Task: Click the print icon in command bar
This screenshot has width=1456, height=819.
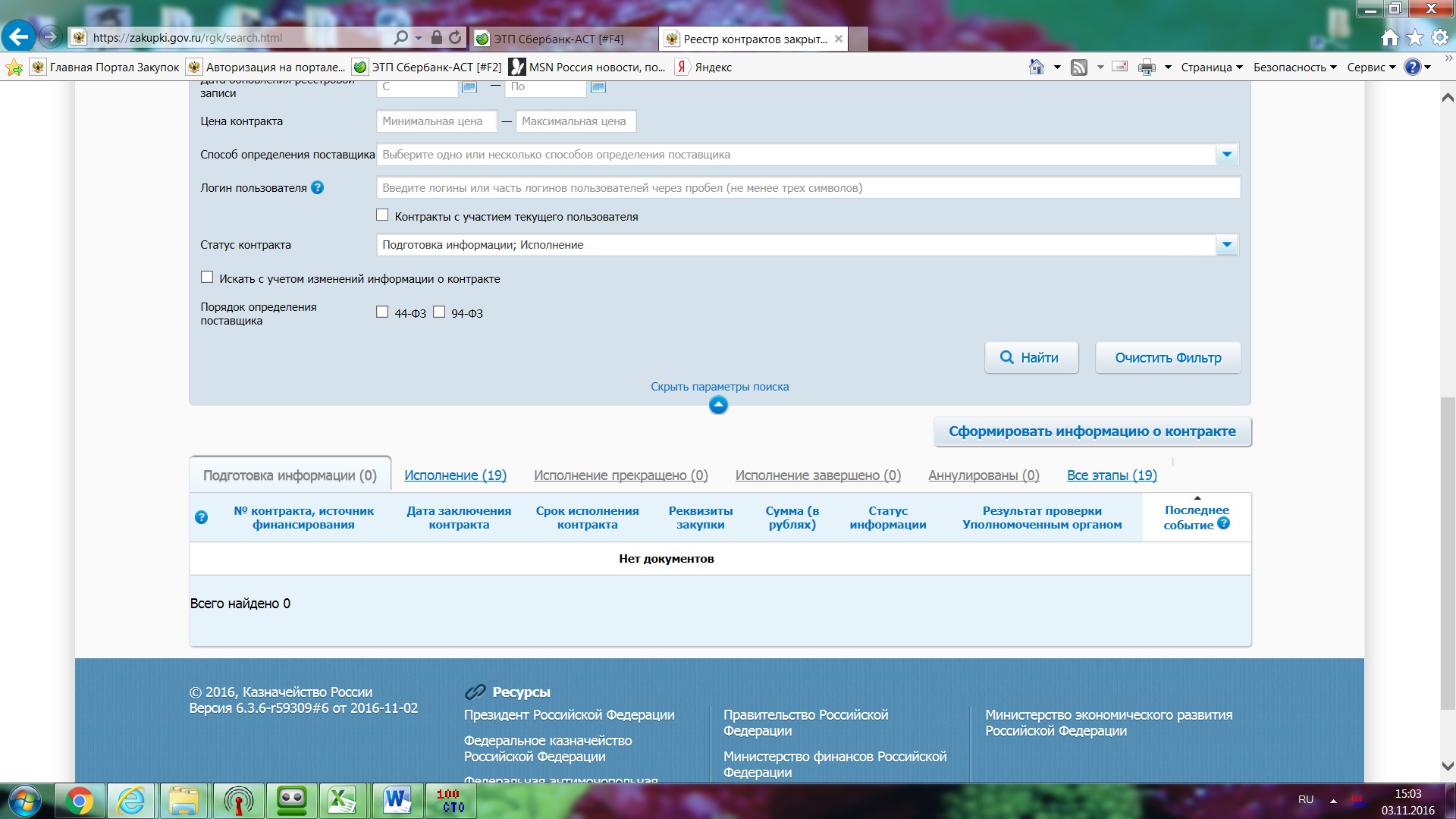Action: 1146,67
